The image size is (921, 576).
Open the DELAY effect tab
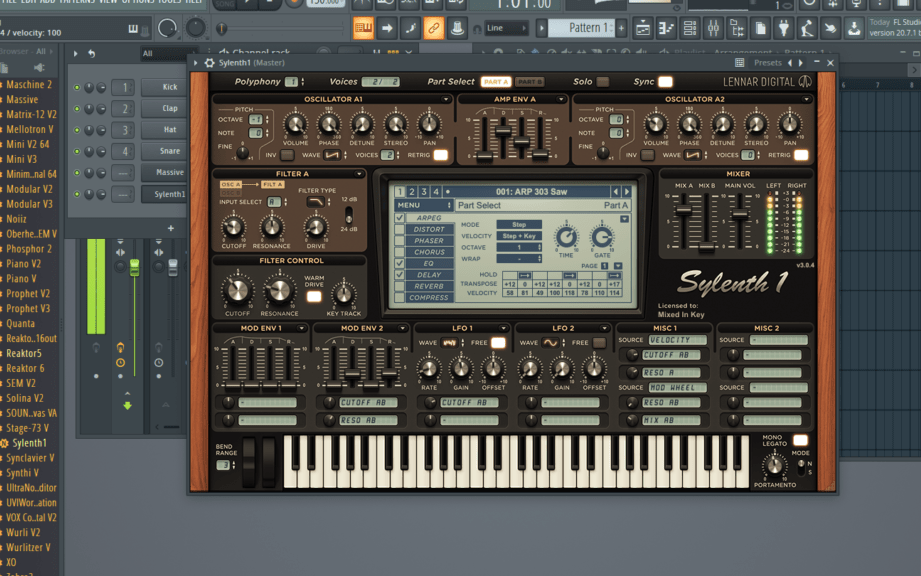point(429,275)
